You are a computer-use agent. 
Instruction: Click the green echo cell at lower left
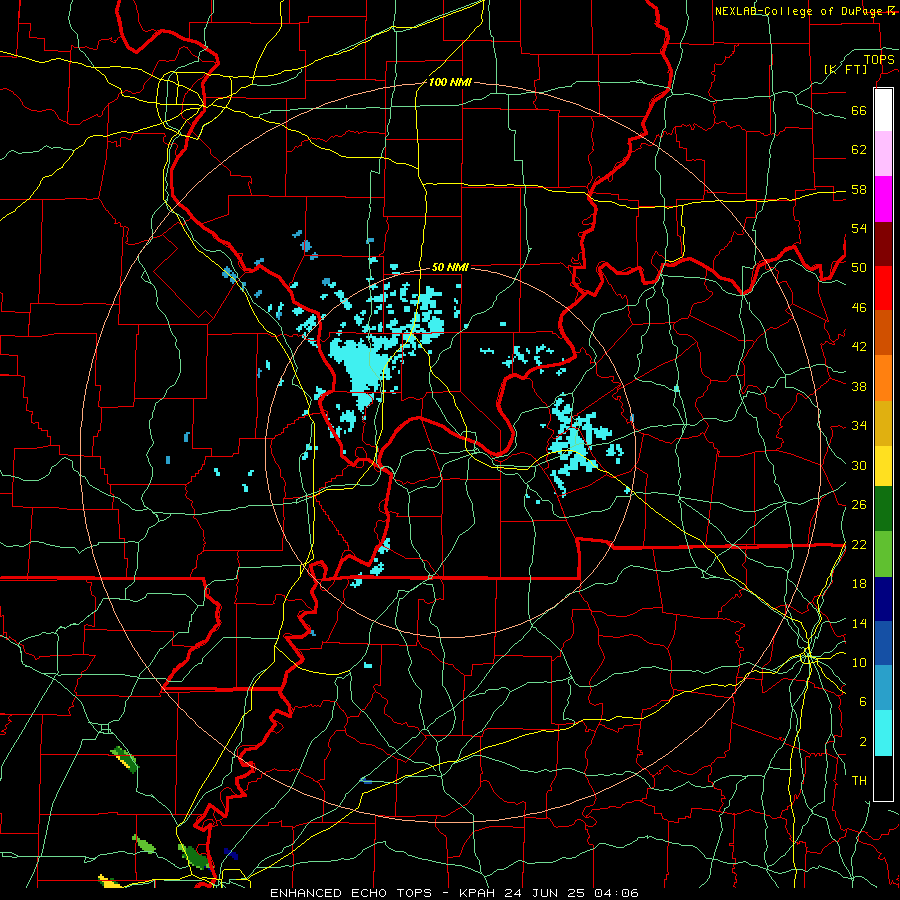pyautogui.click(x=125, y=759)
